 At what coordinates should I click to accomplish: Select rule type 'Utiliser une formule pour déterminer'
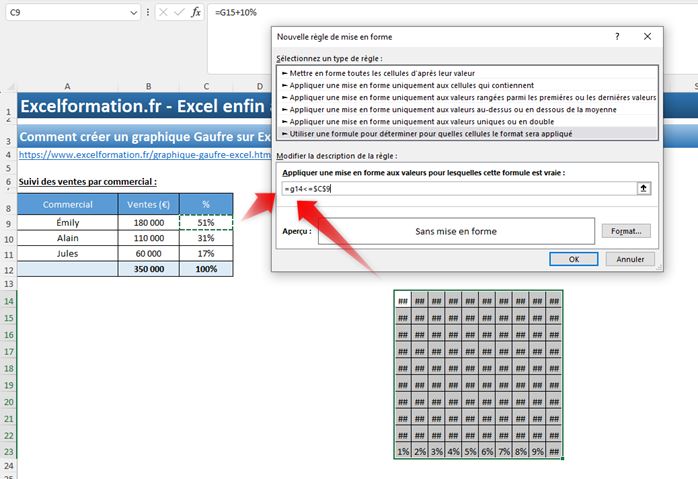coord(467,134)
